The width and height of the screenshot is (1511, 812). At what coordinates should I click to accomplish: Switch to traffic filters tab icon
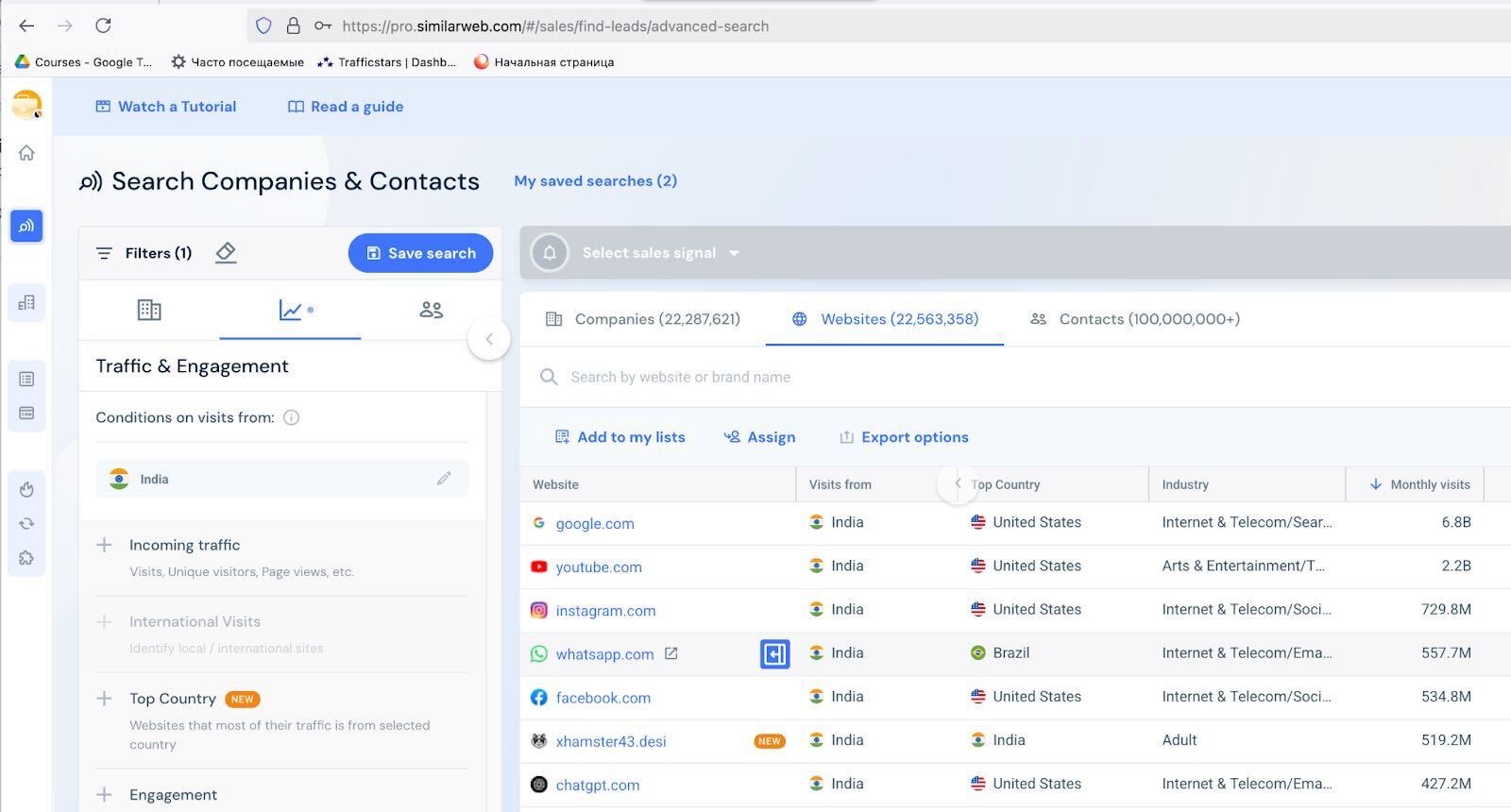(x=291, y=310)
